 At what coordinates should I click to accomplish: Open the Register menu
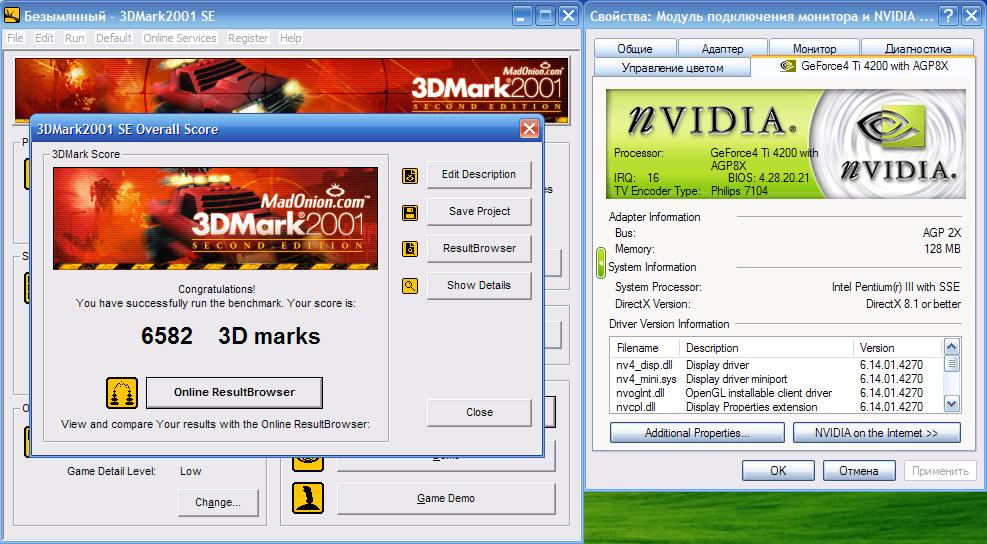coord(248,38)
